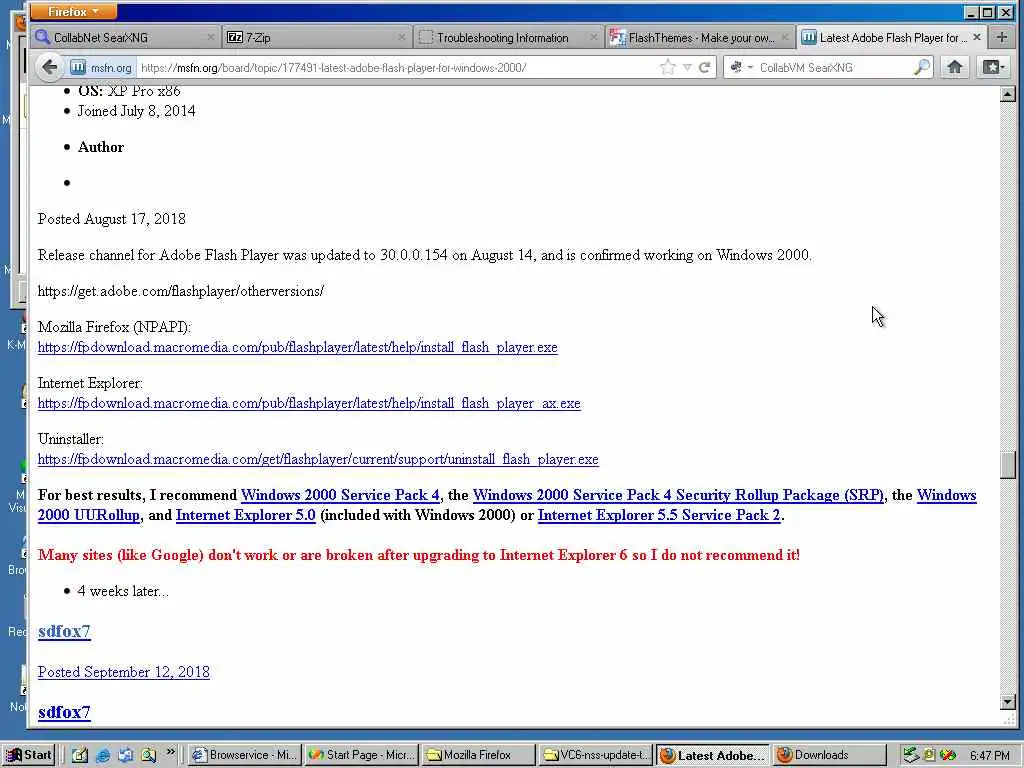Click the msfn.org site identity icon
This screenshot has height=768, width=1024.
pos(101,67)
